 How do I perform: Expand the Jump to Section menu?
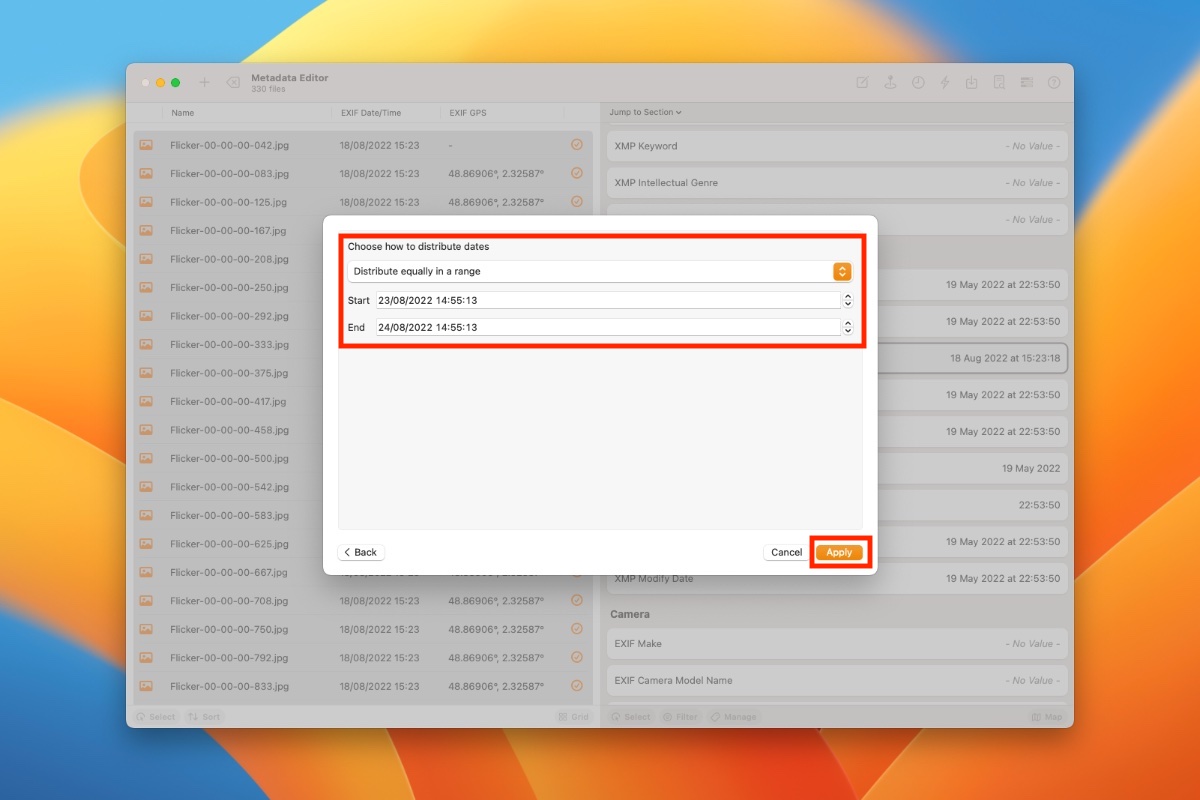(x=646, y=112)
